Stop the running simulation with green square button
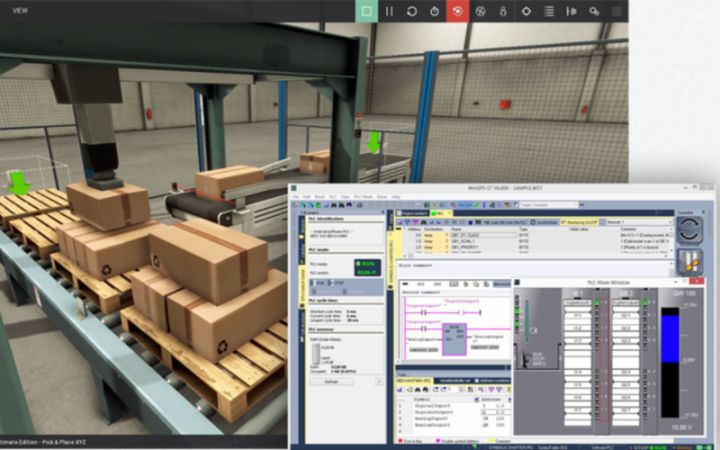The image size is (720, 450). 366,11
